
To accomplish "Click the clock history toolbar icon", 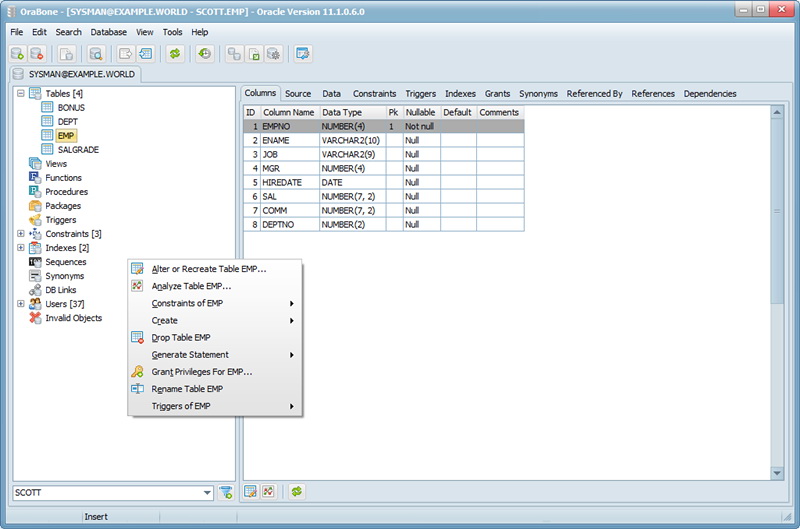I will click(x=204, y=54).
